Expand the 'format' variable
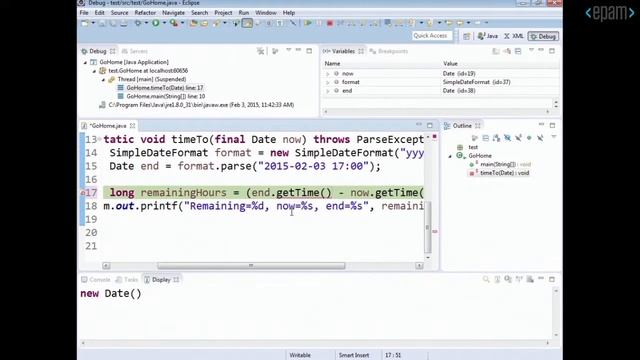 click(x=327, y=82)
